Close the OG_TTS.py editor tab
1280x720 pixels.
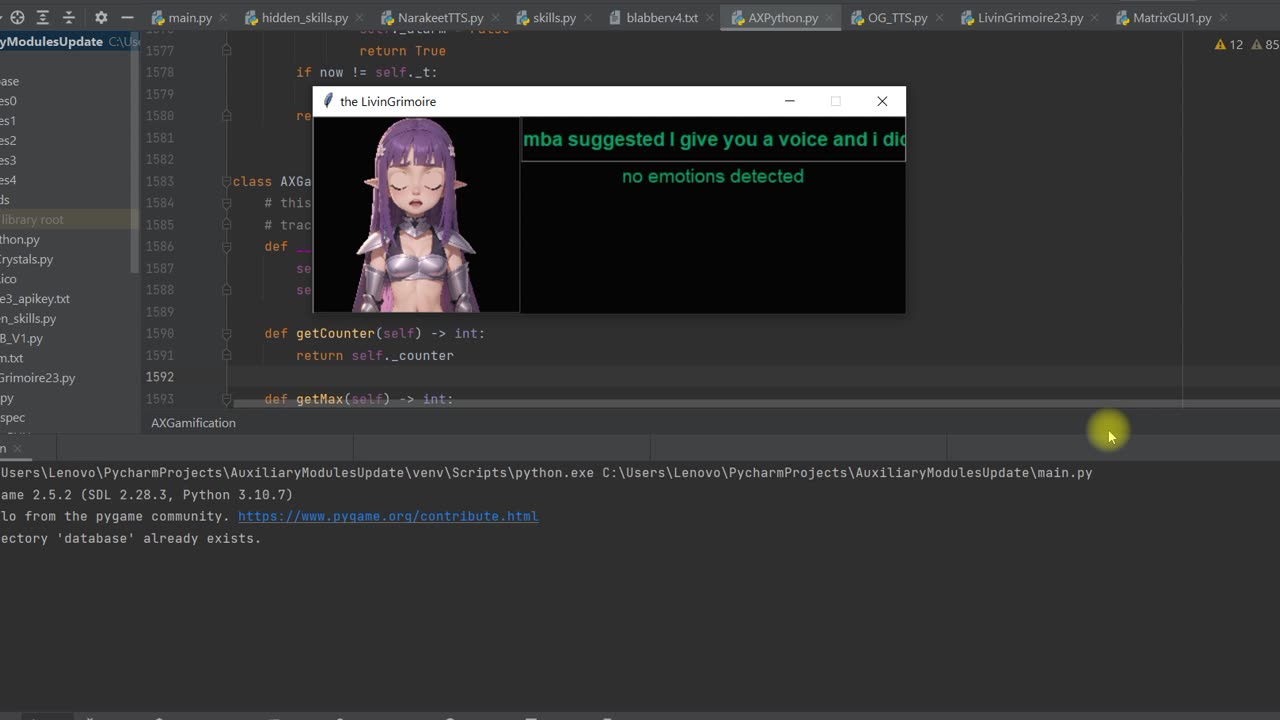(x=941, y=18)
